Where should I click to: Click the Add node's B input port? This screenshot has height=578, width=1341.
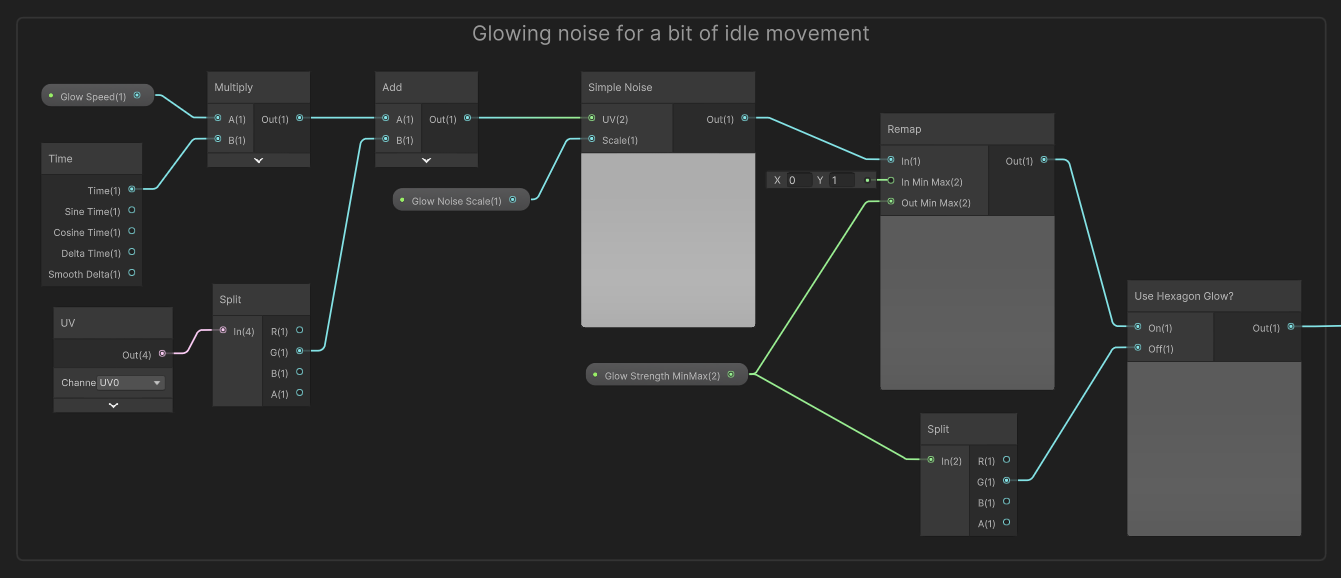click(x=386, y=140)
